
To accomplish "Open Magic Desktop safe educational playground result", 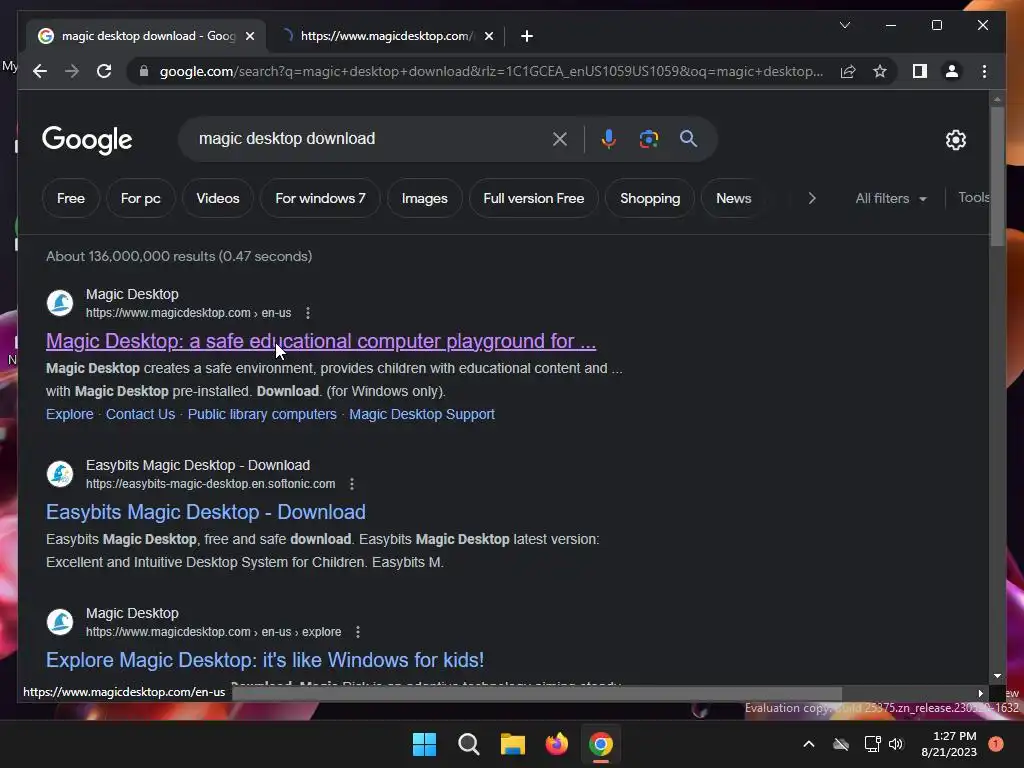I will click(321, 341).
